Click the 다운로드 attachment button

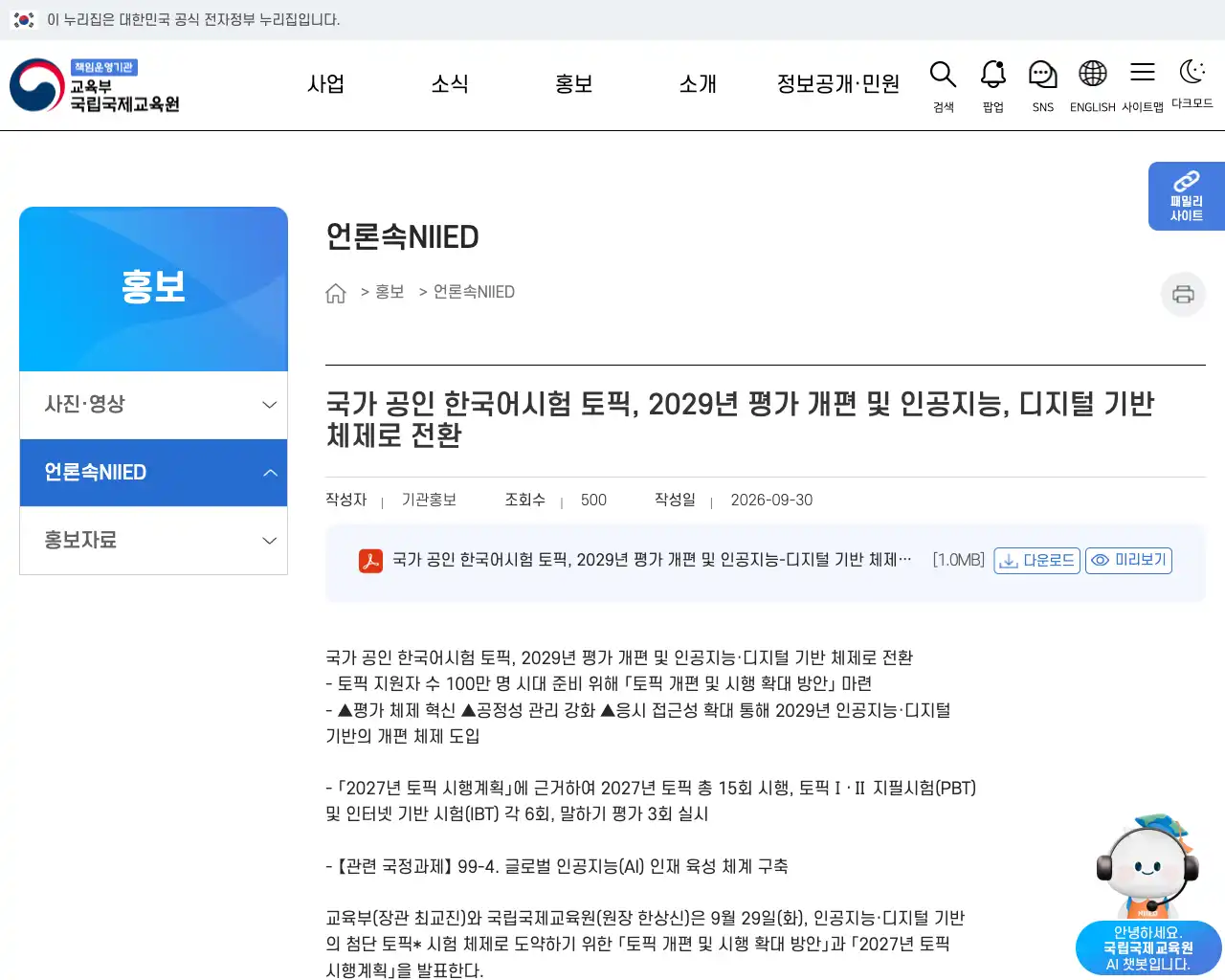1037,561
